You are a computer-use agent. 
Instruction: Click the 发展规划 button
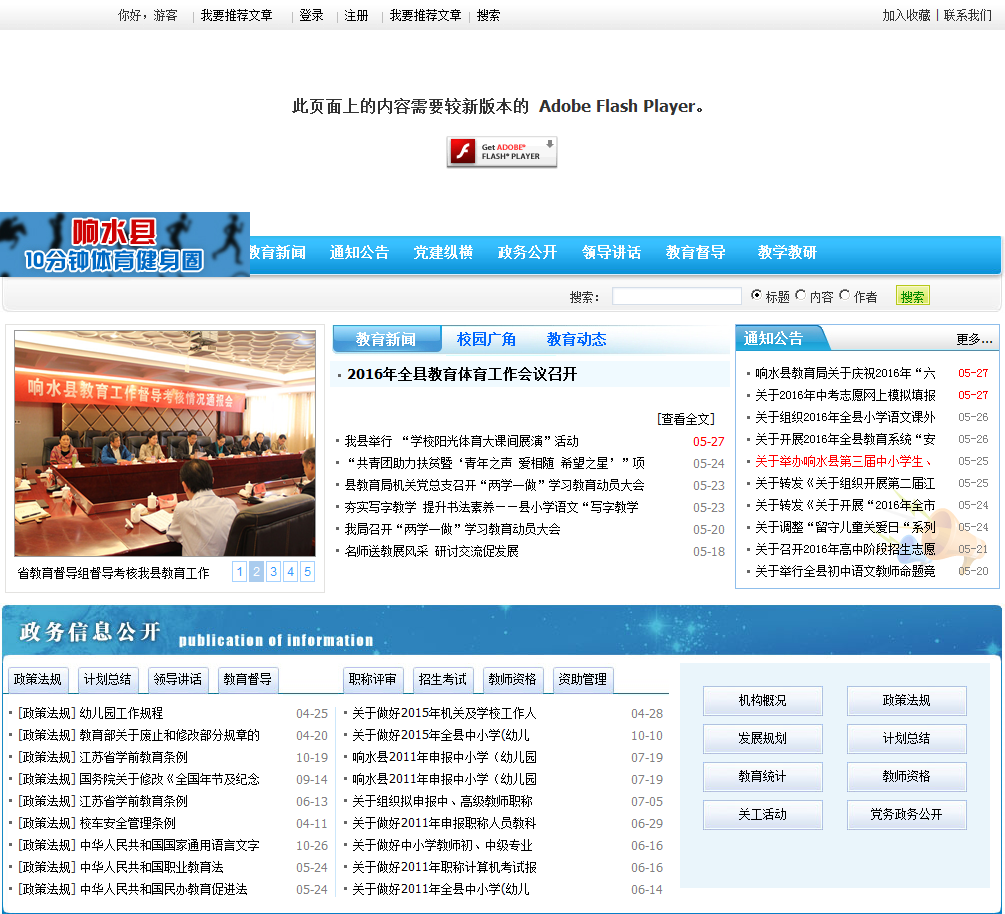763,738
